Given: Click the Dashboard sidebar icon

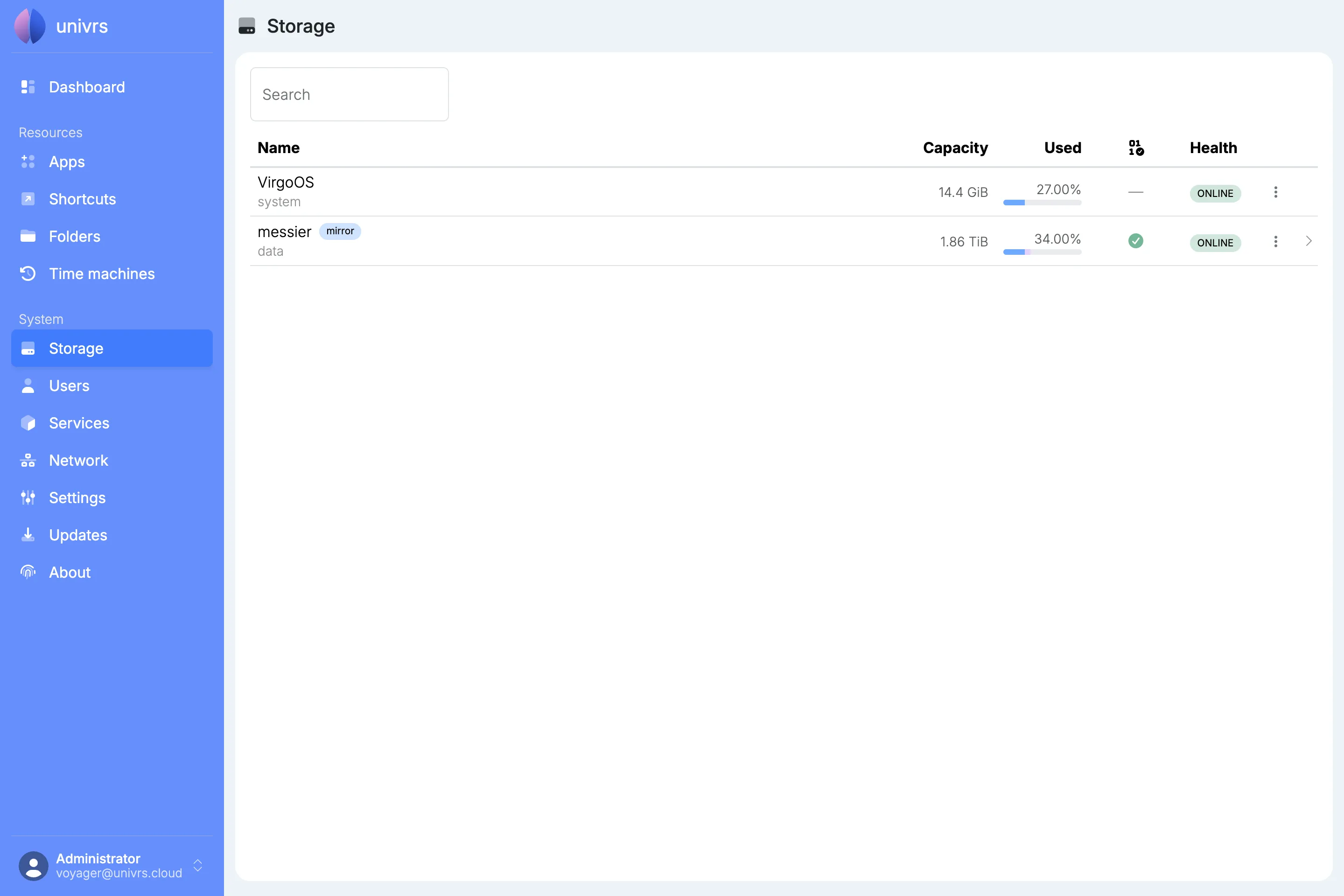Looking at the screenshot, I should (28, 87).
